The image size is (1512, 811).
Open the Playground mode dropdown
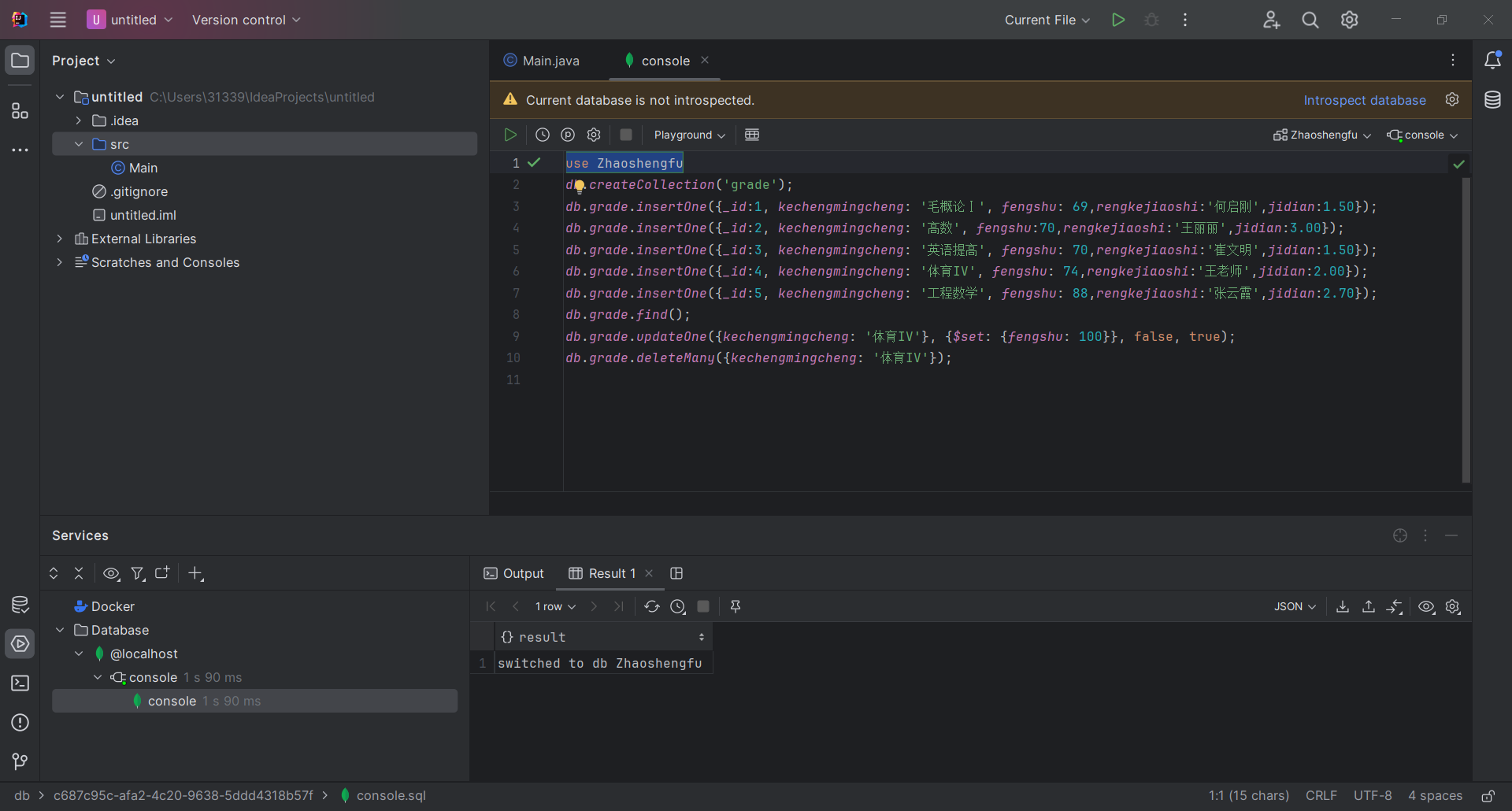click(689, 135)
